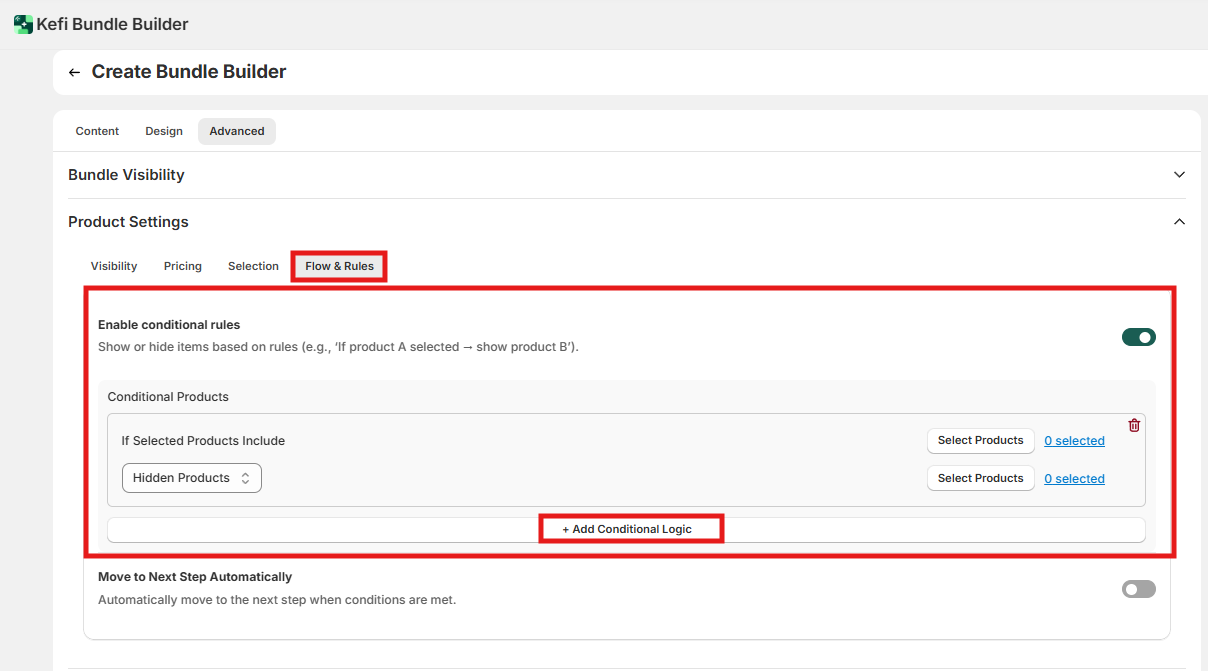1208x671 pixels.
Task: Open the 0 selected link for If Selected Products Include
Action: 1074,441
